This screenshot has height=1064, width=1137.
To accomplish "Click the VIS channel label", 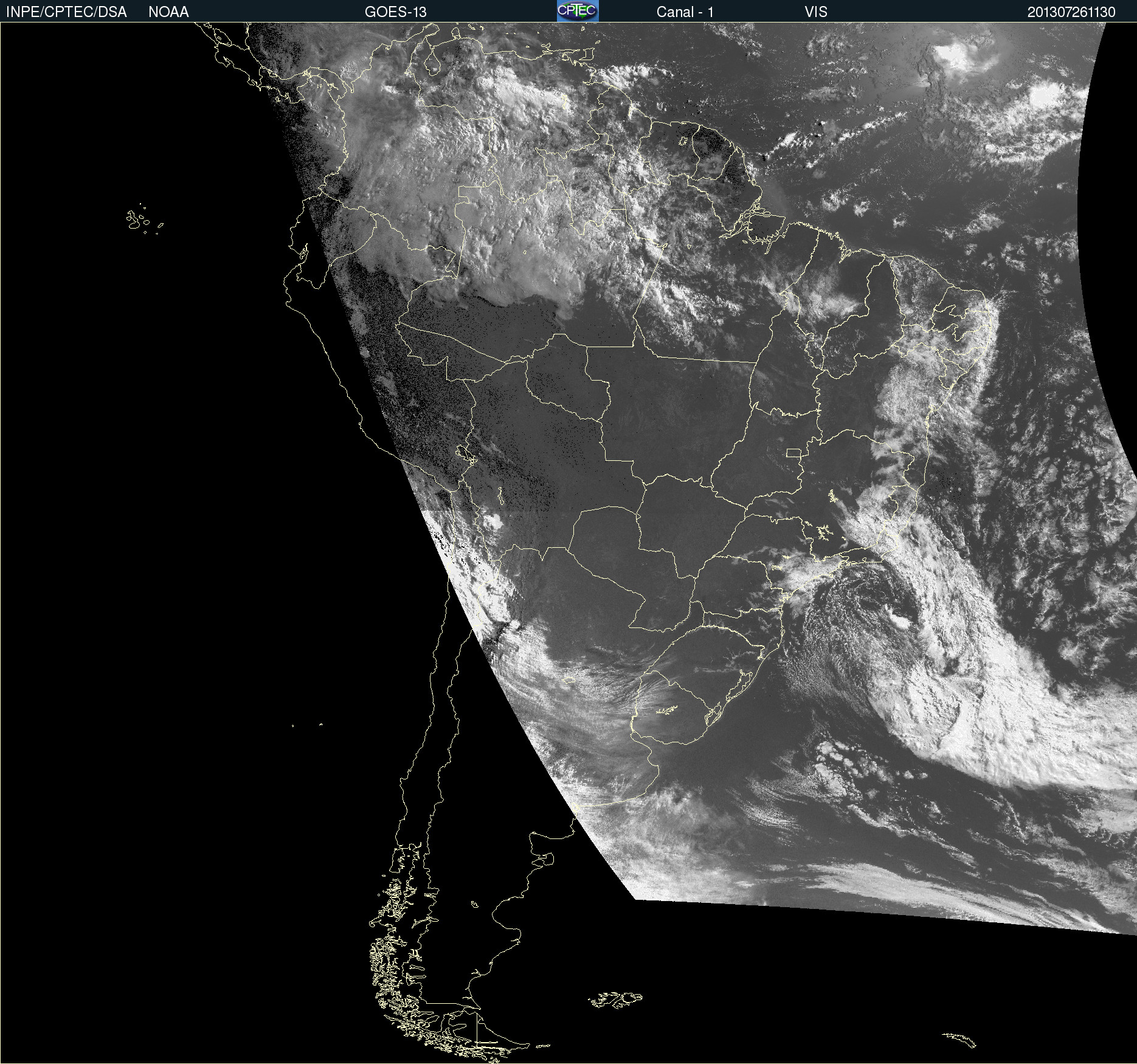I will (x=816, y=12).
